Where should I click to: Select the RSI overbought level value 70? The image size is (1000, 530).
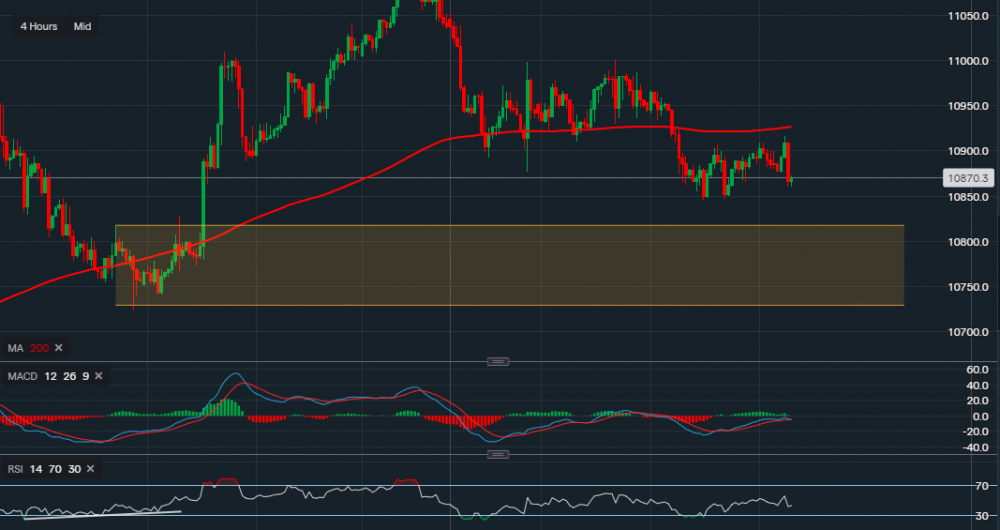[x=55, y=469]
